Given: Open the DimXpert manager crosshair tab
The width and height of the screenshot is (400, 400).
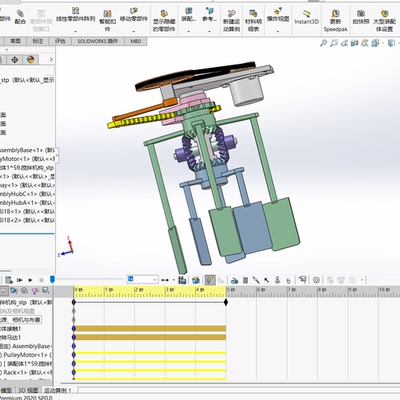Looking at the screenshot, I should pyautogui.click(x=14, y=60).
